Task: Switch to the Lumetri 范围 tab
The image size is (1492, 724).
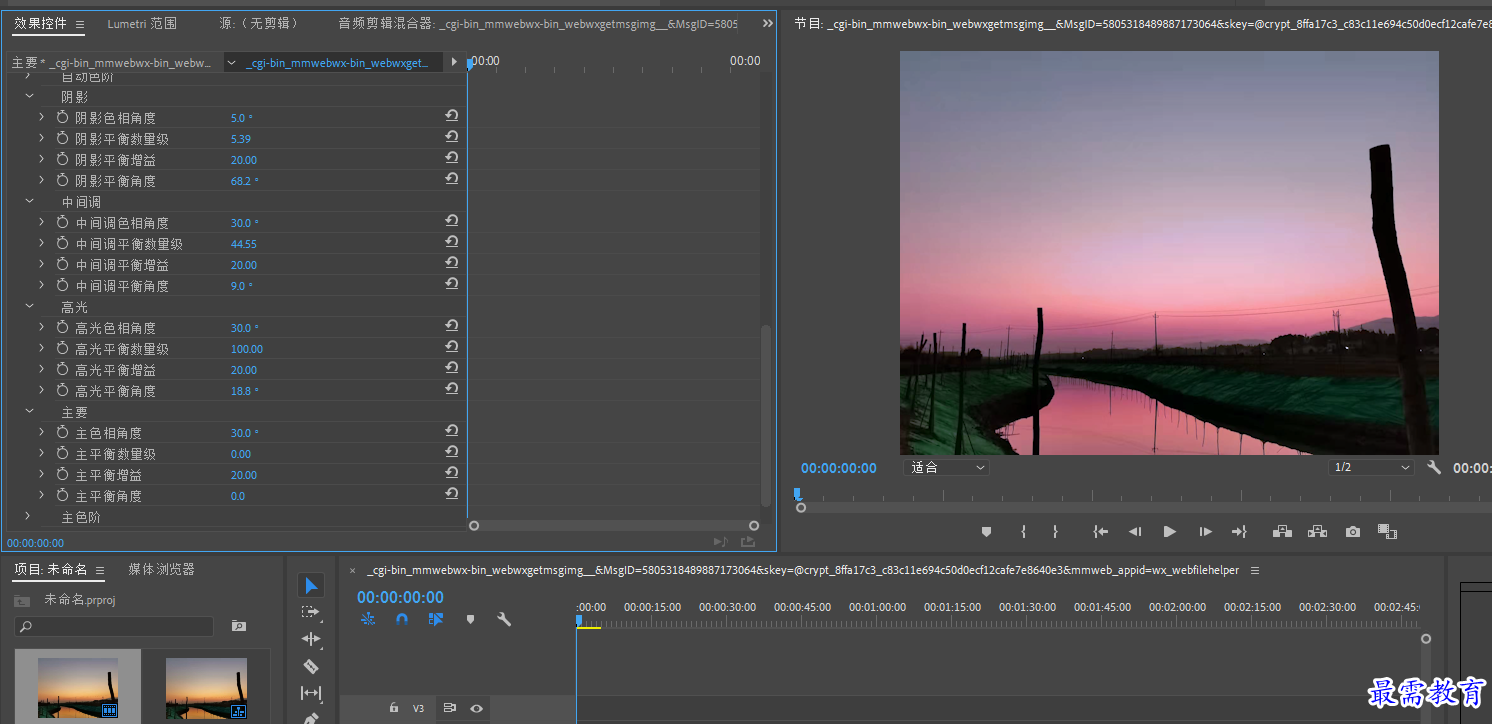Action: [142, 23]
